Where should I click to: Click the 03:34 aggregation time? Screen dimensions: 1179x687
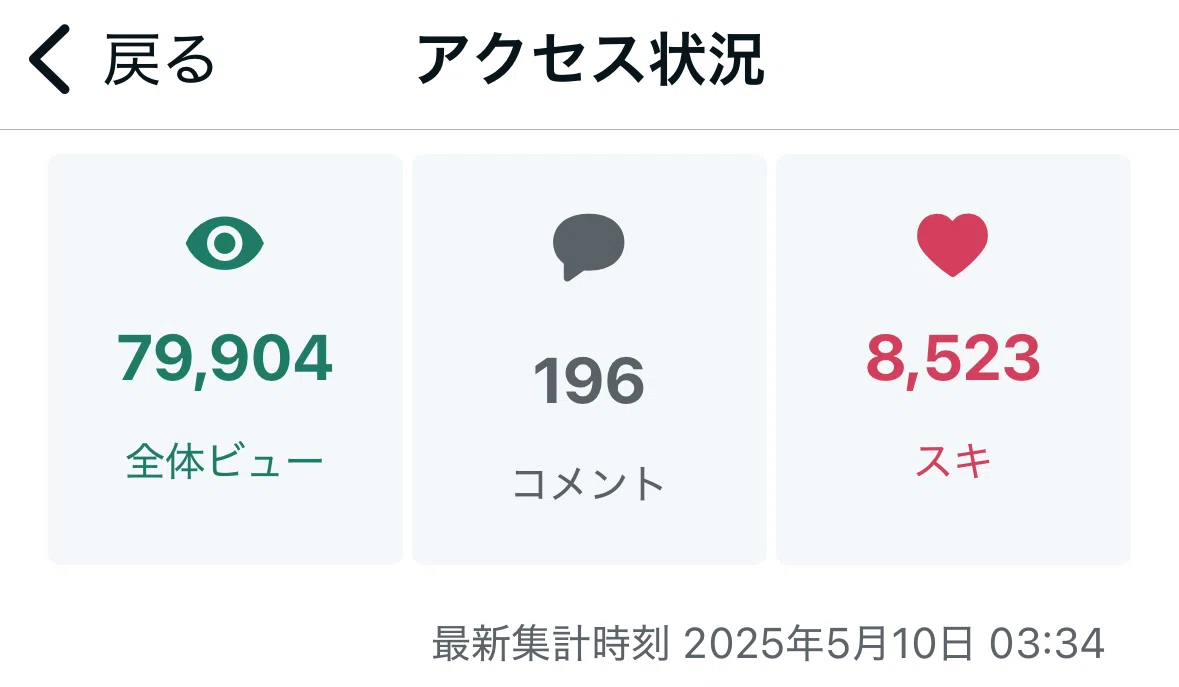coord(1047,643)
